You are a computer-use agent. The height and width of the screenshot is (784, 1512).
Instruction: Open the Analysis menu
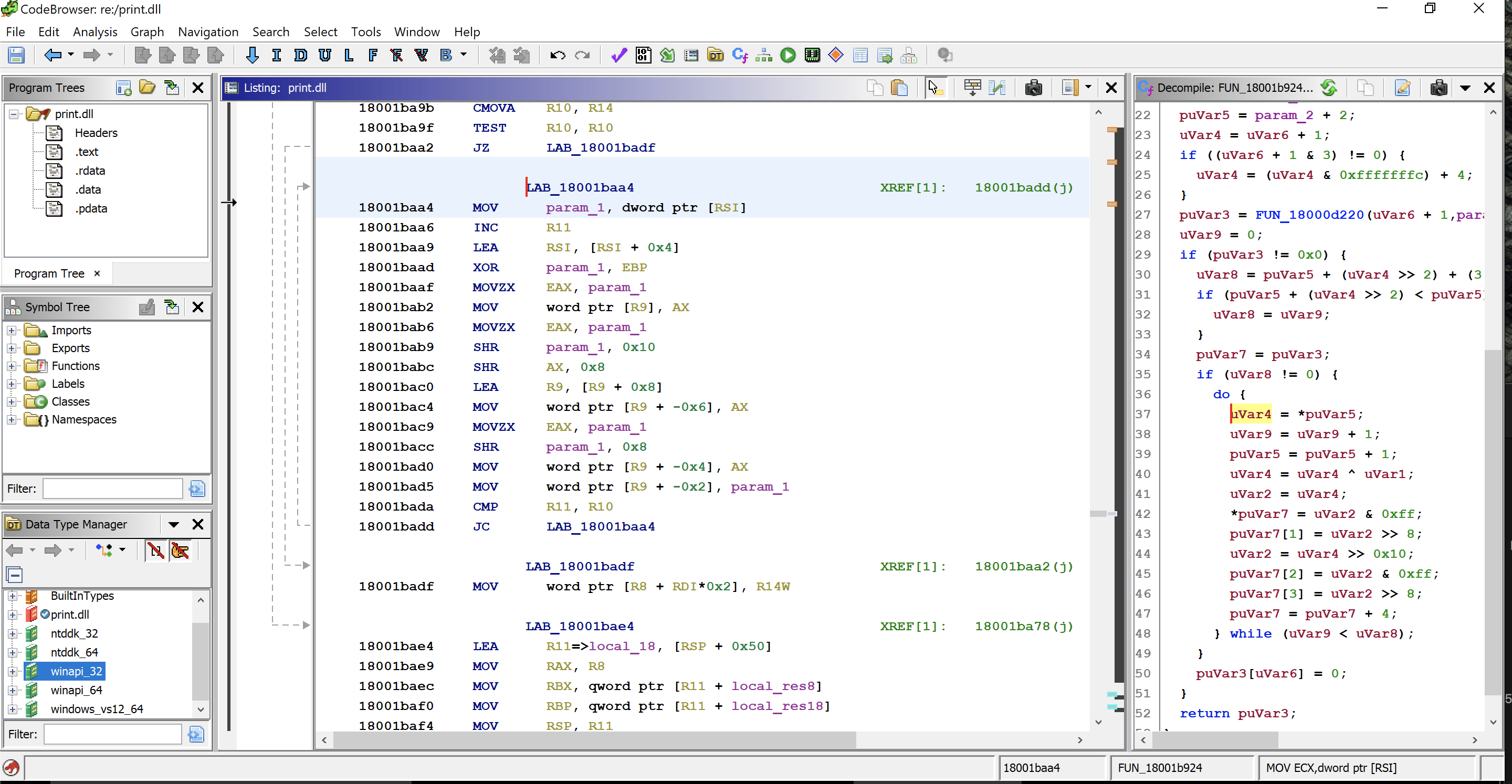(95, 31)
